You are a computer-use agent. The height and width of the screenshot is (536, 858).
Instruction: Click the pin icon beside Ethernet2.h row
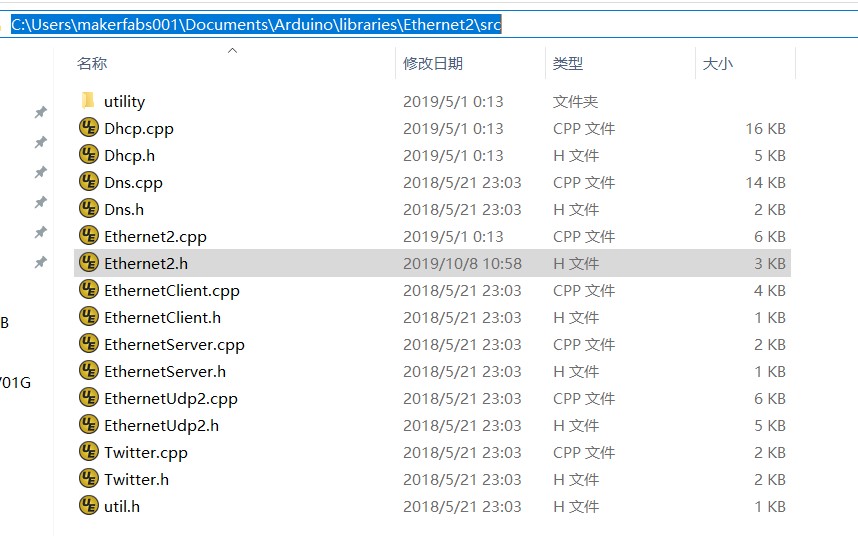(40, 263)
